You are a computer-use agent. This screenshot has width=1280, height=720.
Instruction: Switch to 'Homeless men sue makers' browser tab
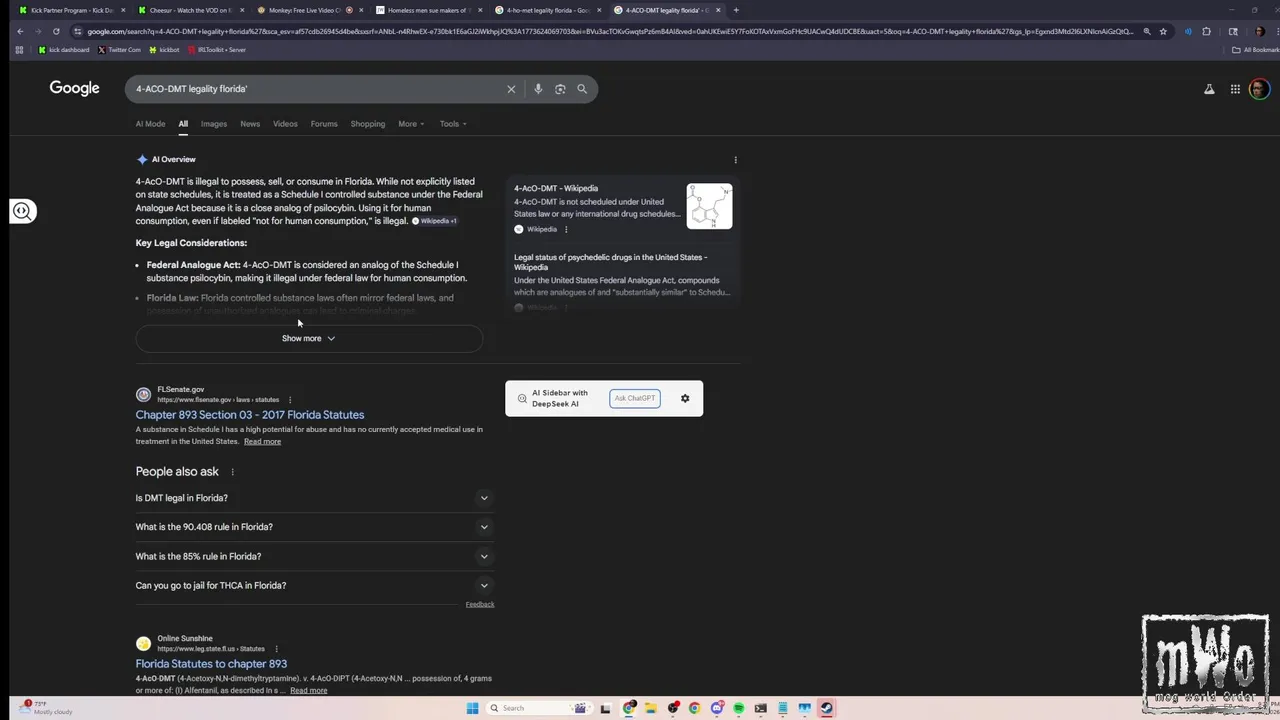[428, 10]
